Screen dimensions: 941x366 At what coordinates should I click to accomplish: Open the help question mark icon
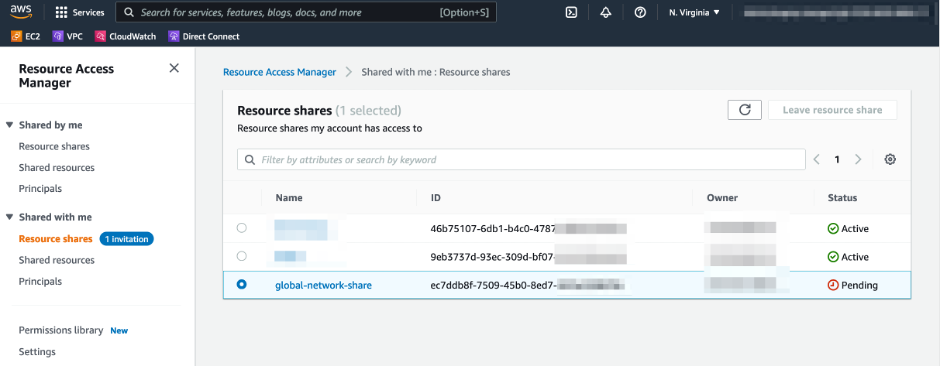coord(640,12)
